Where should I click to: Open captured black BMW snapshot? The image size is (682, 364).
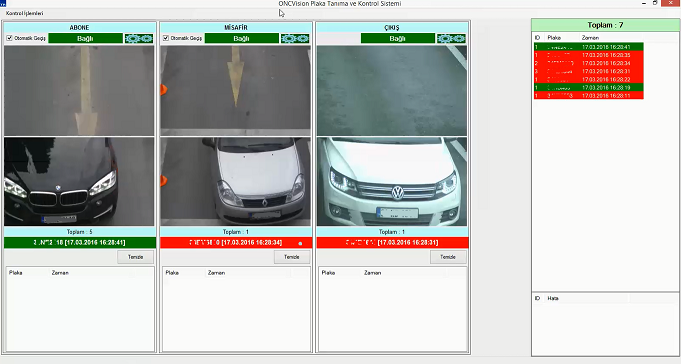pyautogui.click(x=79, y=181)
